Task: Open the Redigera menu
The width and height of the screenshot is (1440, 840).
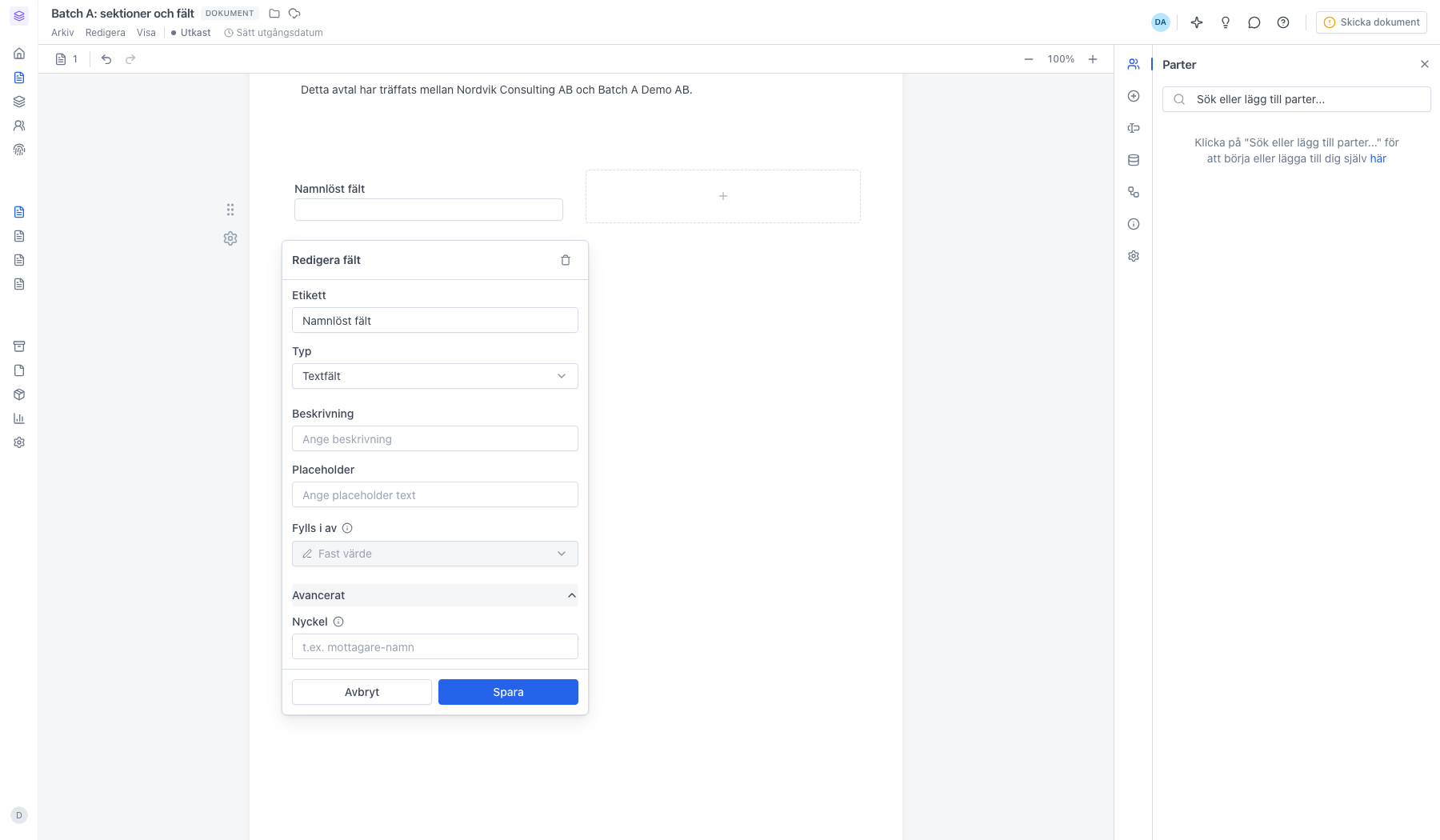Action: [x=106, y=33]
